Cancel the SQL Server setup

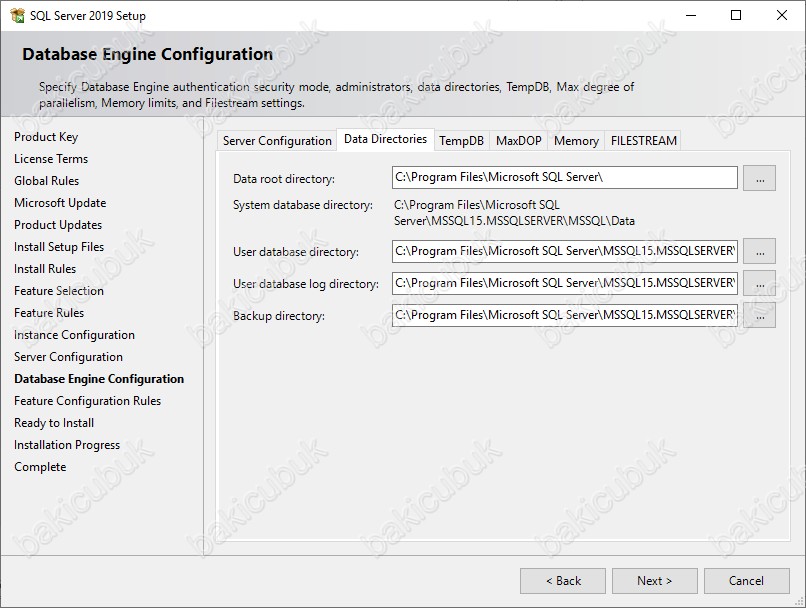[746, 581]
